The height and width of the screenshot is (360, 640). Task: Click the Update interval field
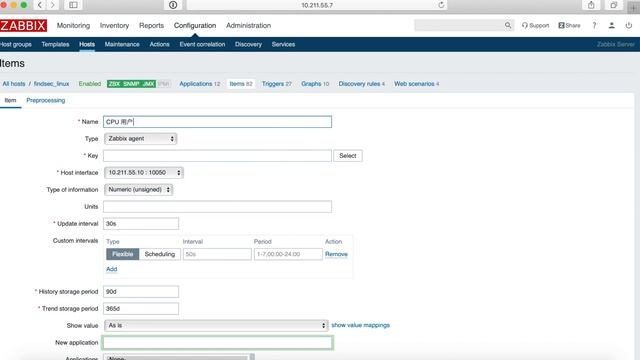click(x=141, y=224)
